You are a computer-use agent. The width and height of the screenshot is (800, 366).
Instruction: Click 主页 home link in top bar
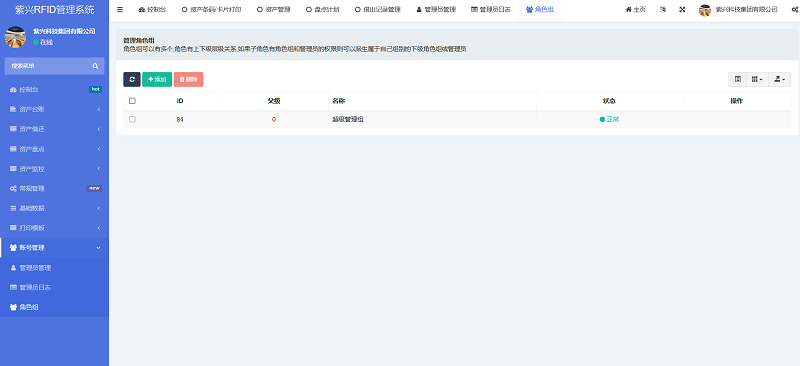[x=636, y=9]
